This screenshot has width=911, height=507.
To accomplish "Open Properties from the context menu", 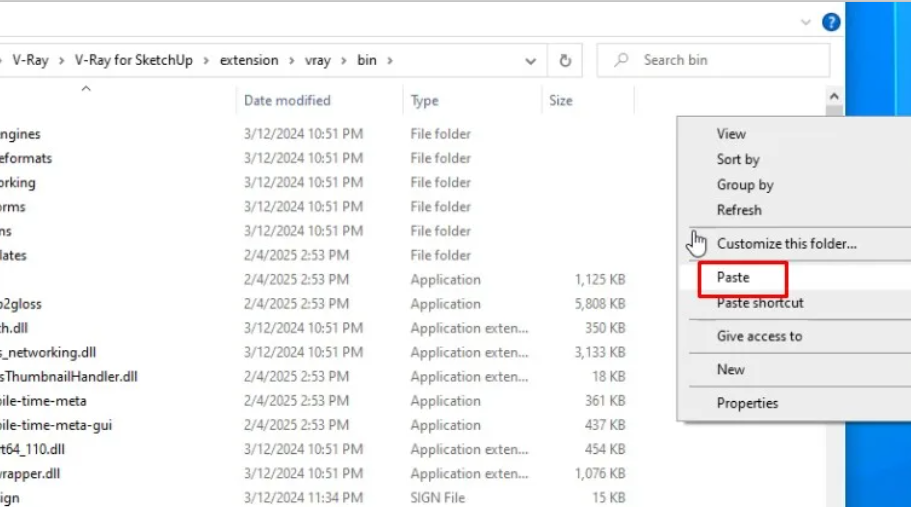I will [747, 403].
